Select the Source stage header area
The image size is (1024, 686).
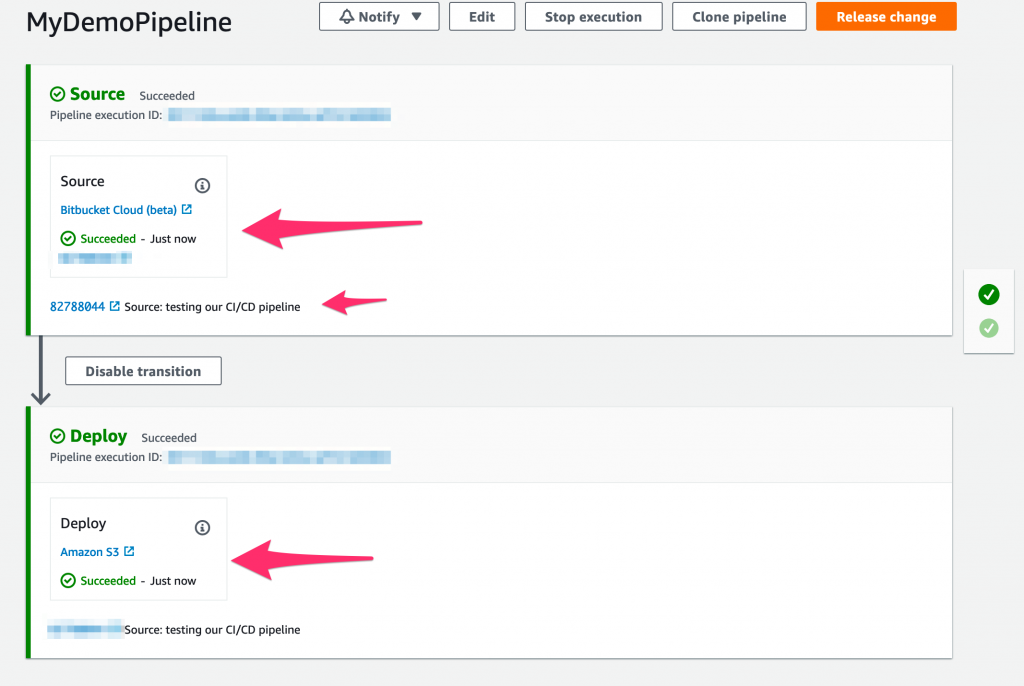pyautogui.click(x=95, y=94)
